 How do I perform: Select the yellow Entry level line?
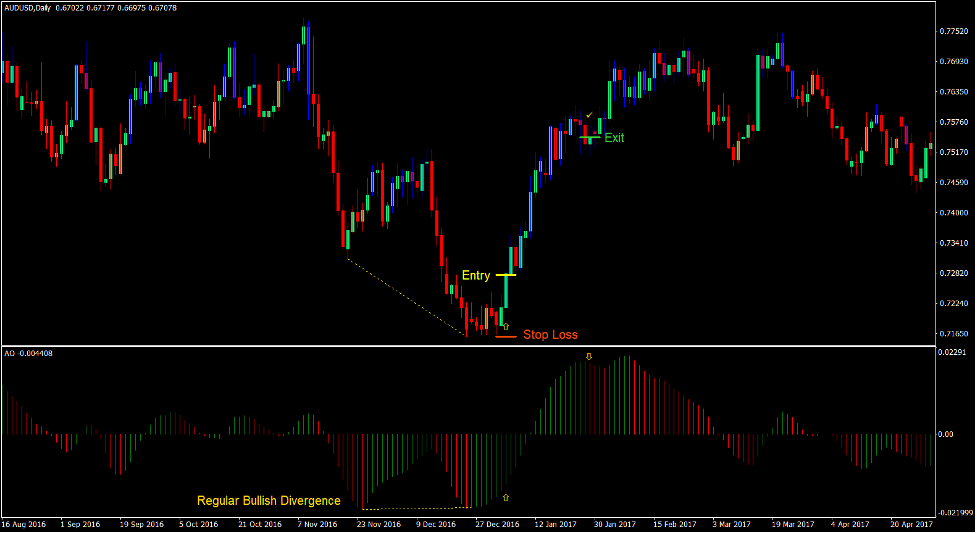(x=505, y=275)
